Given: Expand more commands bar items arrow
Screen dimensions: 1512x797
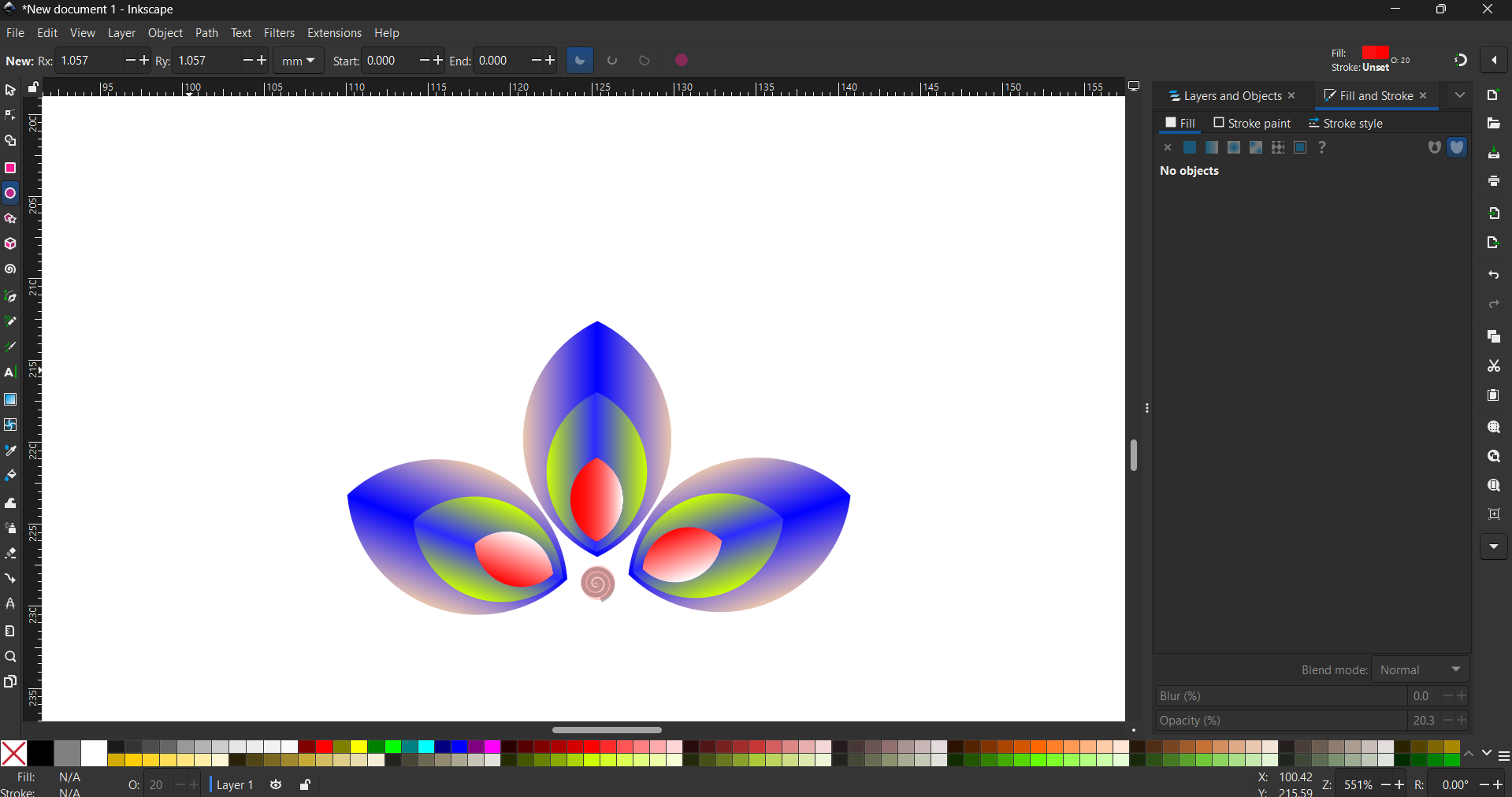Looking at the screenshot, I should (x=1493, y=547).
